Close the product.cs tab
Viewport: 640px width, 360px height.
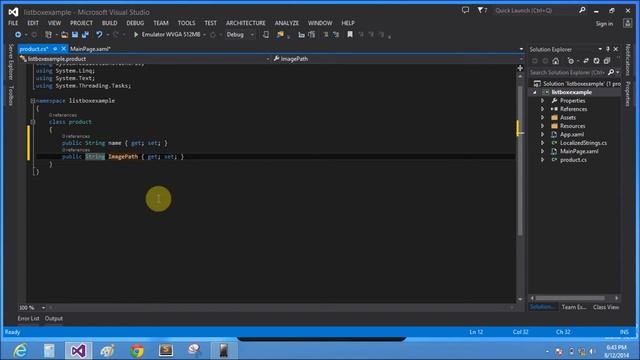[63, 49]
